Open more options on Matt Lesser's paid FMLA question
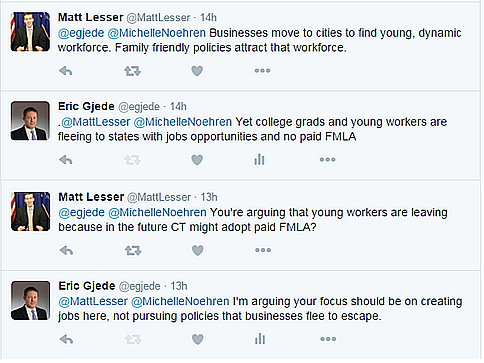484x363 pixels. click(x=263, y=250)
